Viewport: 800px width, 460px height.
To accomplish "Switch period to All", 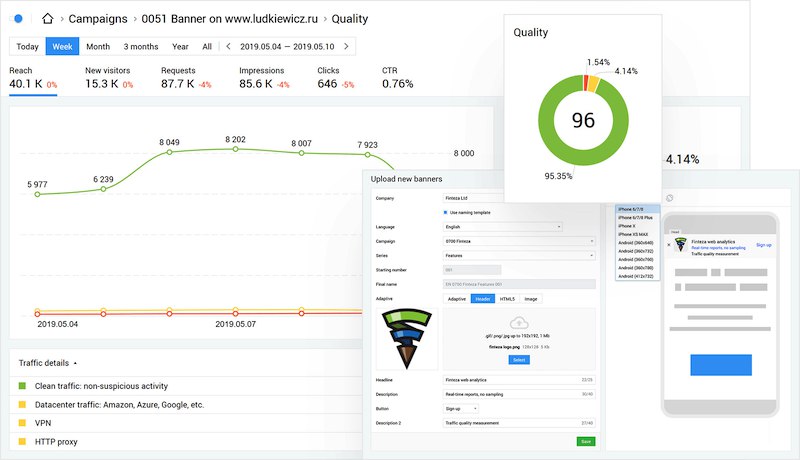I will [x=207, y=46].
